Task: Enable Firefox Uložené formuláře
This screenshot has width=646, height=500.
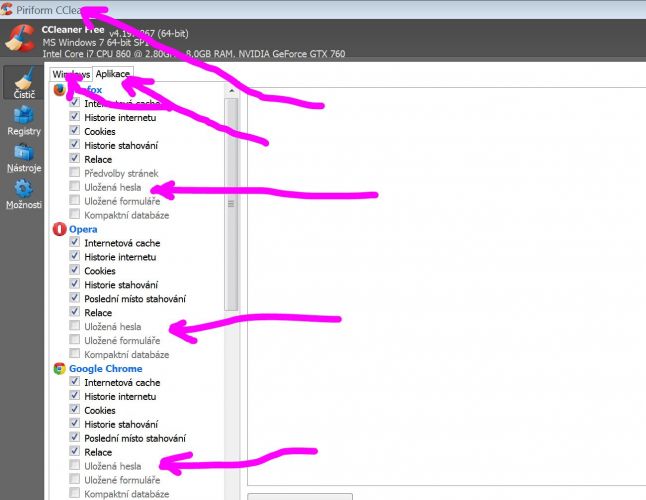Action: tap(75, 200)
